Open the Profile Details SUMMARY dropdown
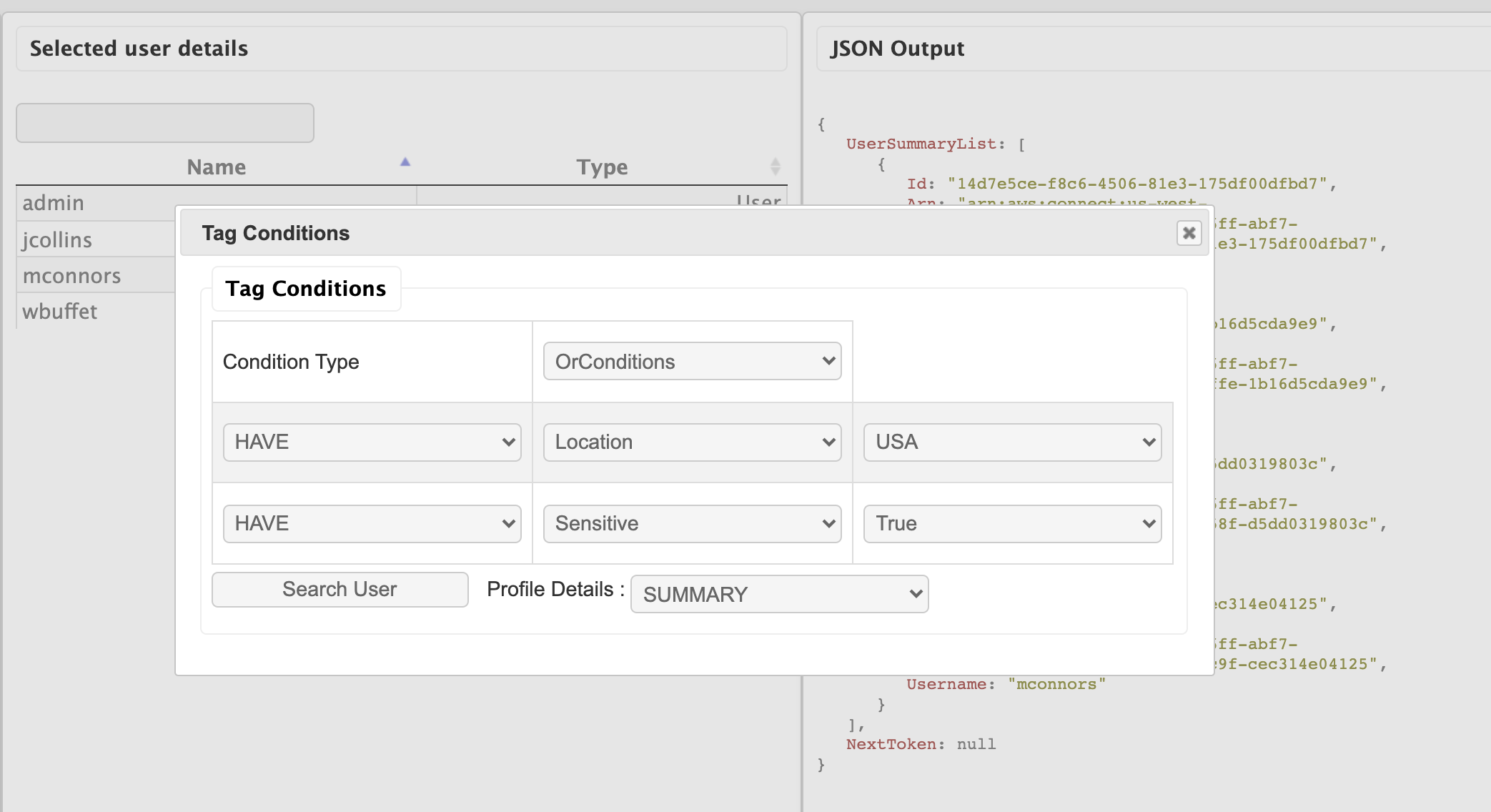Screen dimensions: 1491x812 click(x=779, y=594)
